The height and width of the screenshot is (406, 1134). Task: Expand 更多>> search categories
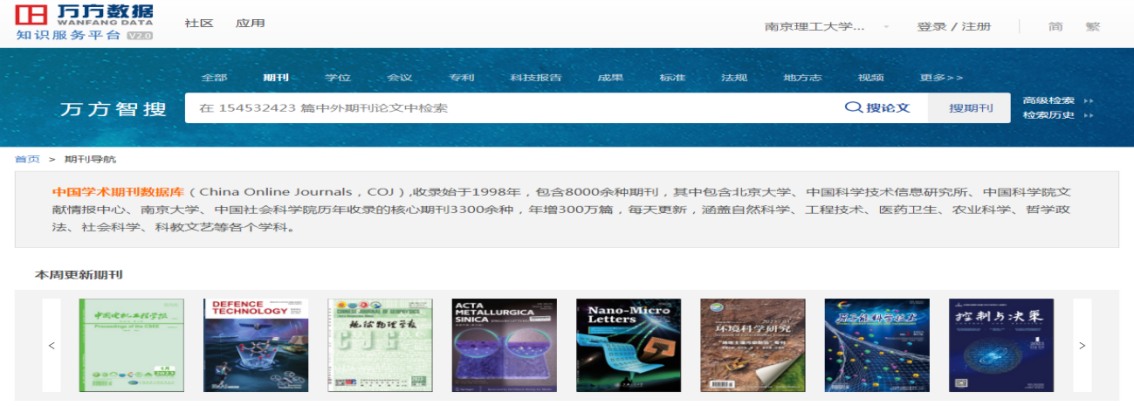click(x=941, y=78)
